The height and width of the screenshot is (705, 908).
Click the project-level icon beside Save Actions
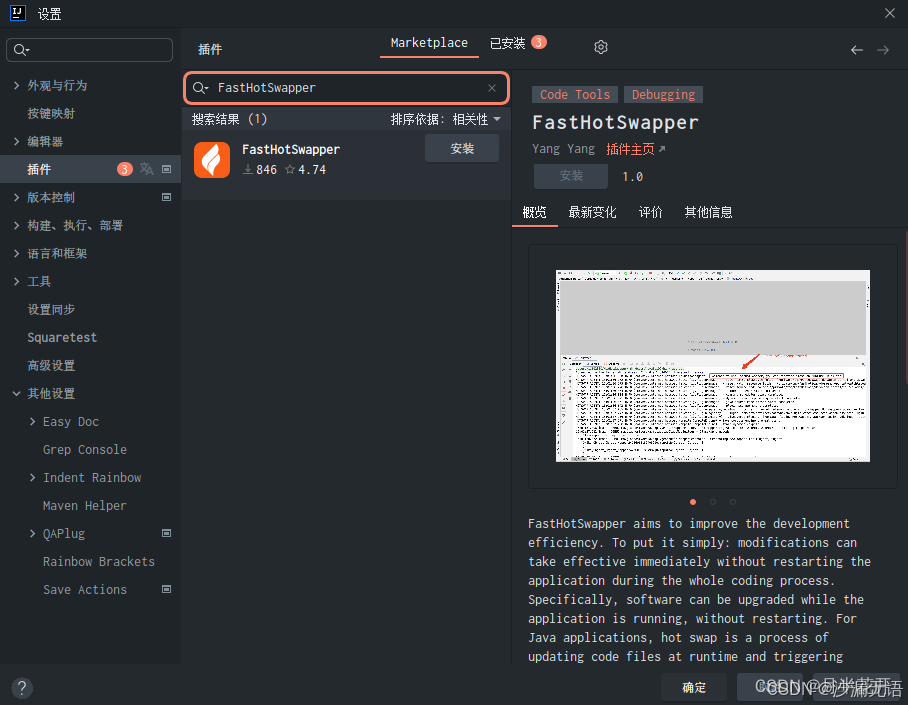[167, 589]
